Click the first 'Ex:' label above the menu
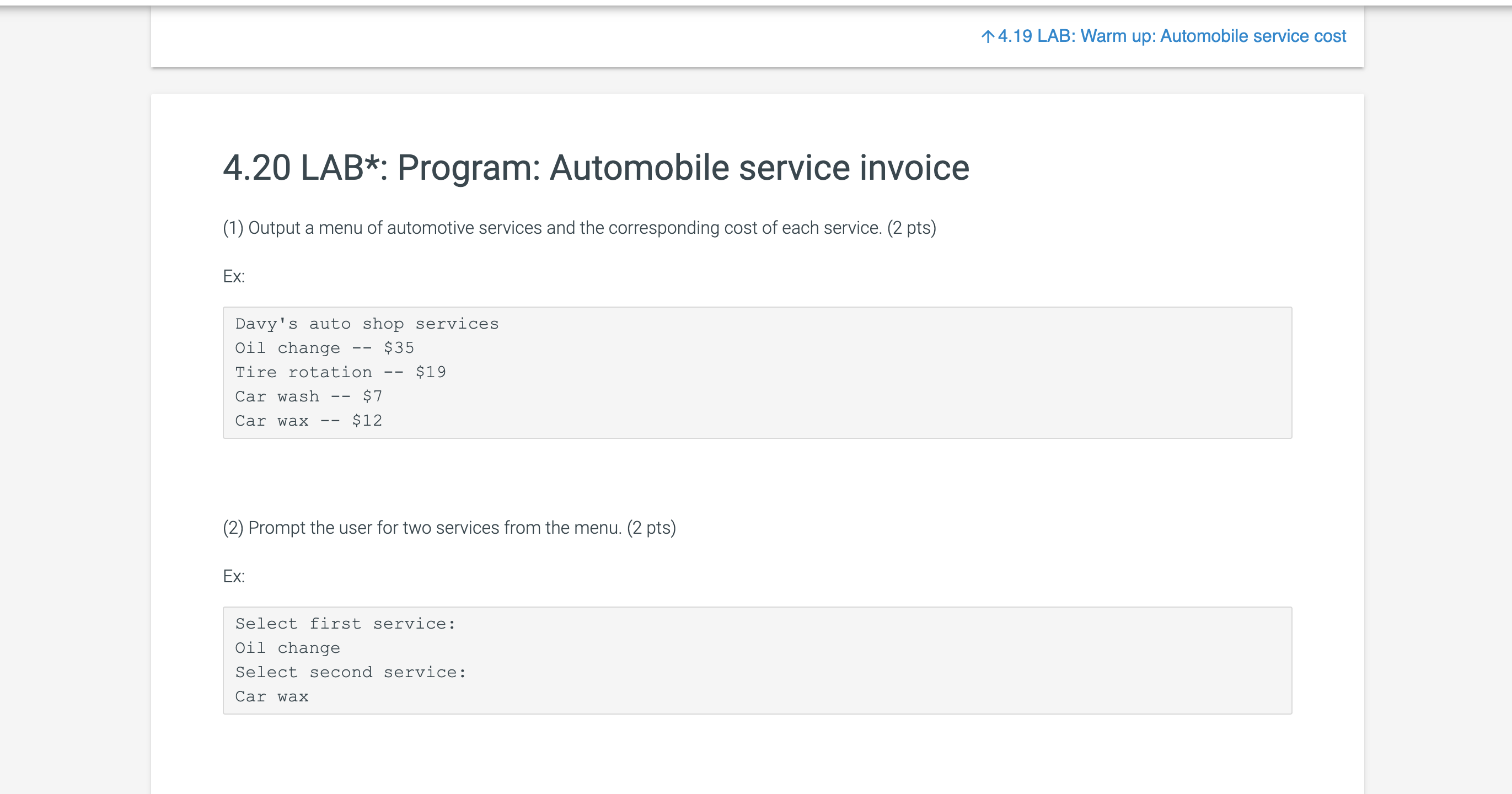Screen dimensions: 1512x794 (234, 276)
